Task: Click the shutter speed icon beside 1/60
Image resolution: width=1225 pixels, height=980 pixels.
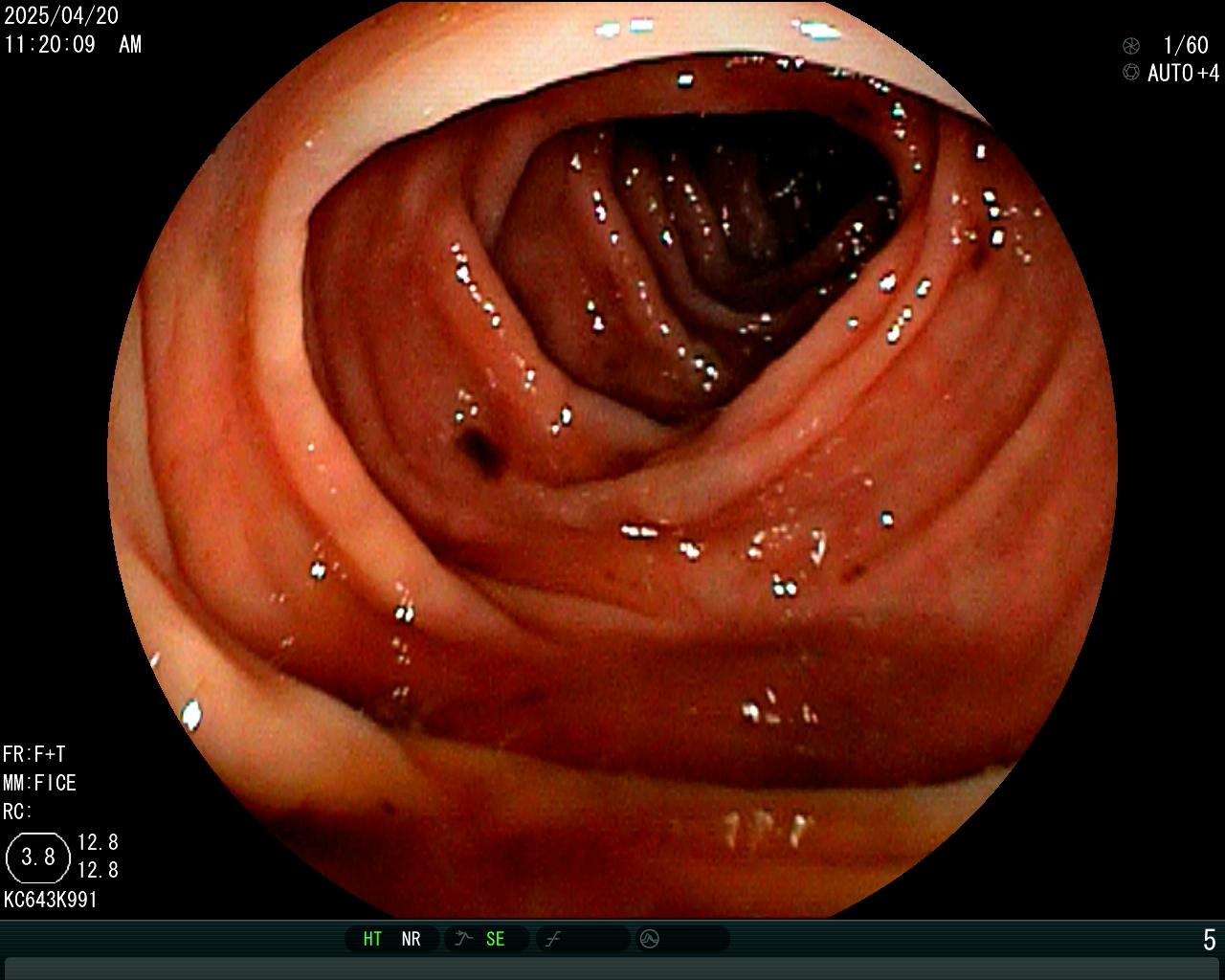Action: pos(1131,45)
